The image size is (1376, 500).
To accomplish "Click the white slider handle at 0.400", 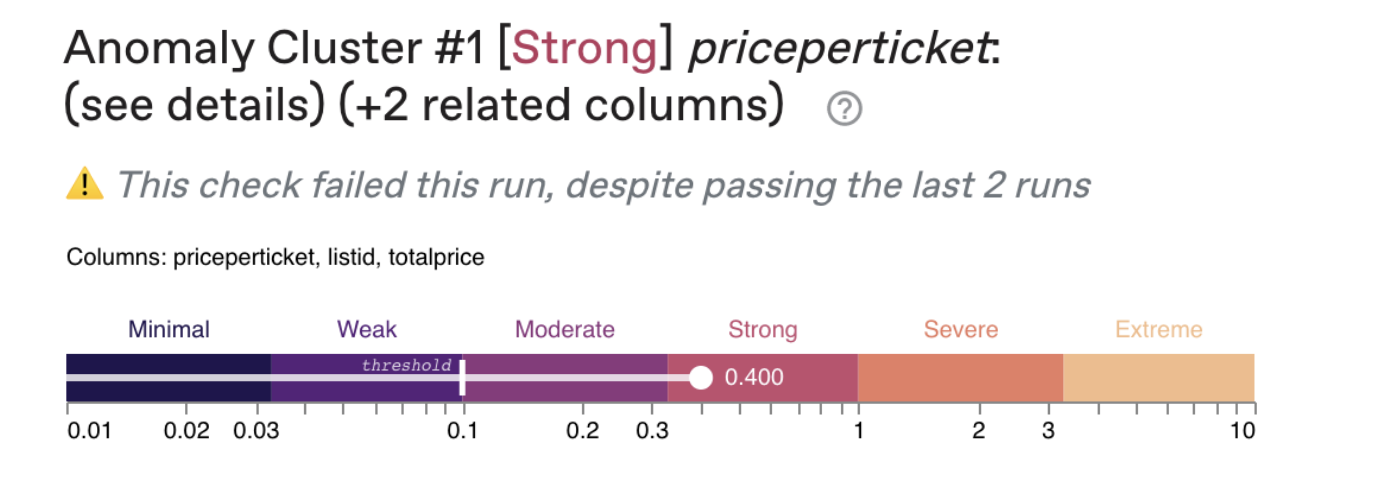I will click(x=701, y=378).
